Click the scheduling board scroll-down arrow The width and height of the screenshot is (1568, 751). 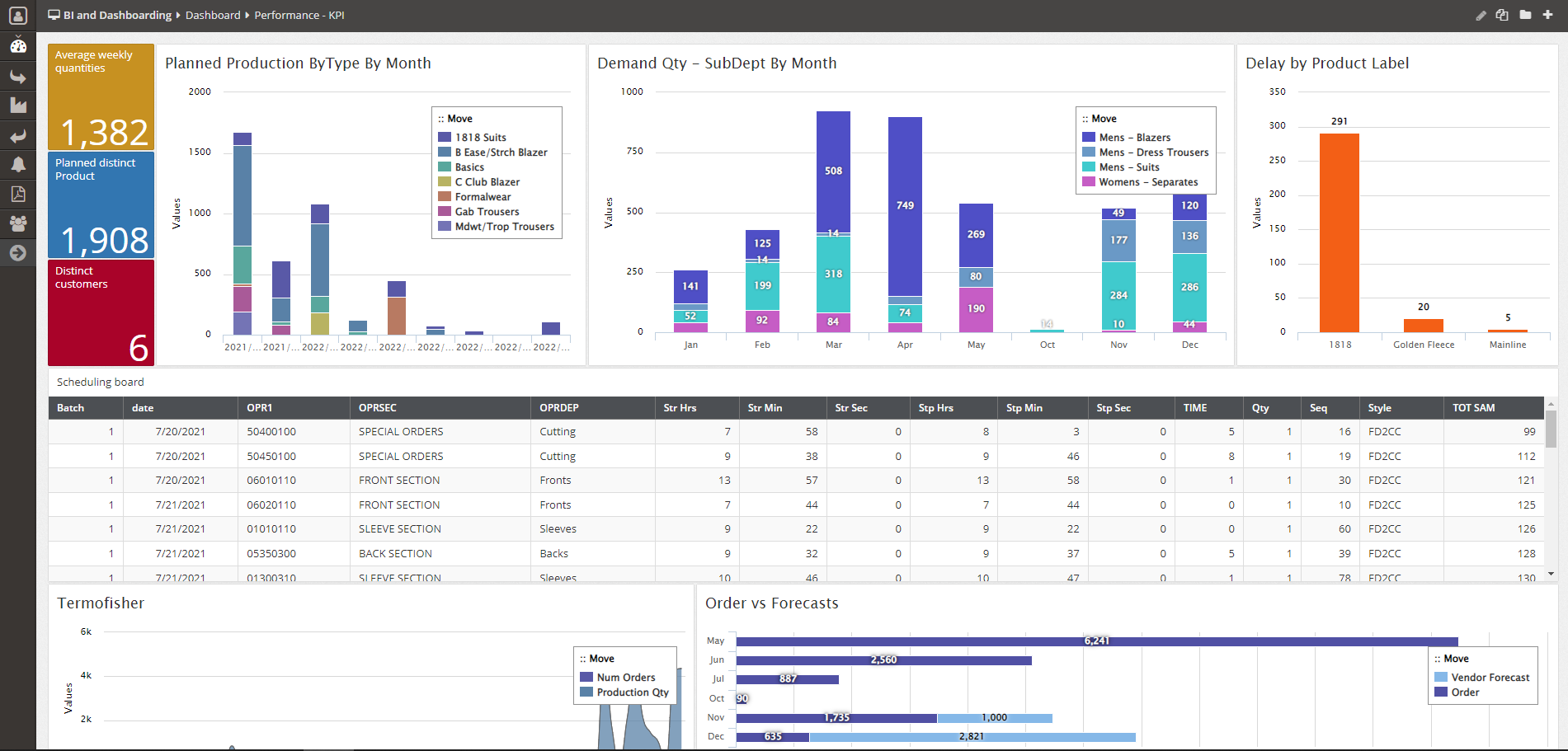pyautogui.click(x=1551, y=574)
